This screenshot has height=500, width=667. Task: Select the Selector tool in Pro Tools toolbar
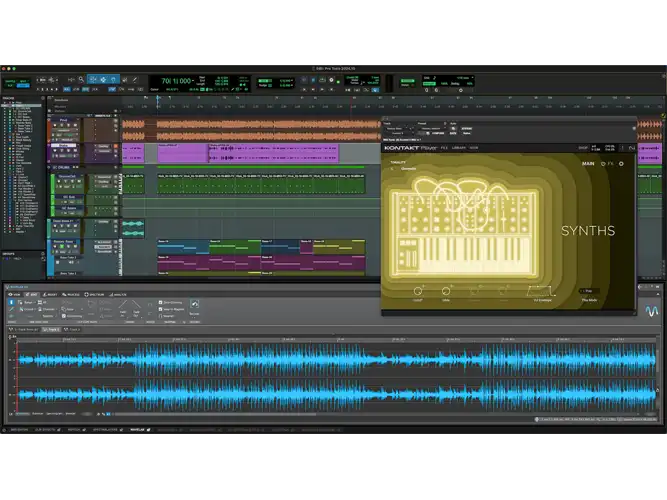point(103,80)
